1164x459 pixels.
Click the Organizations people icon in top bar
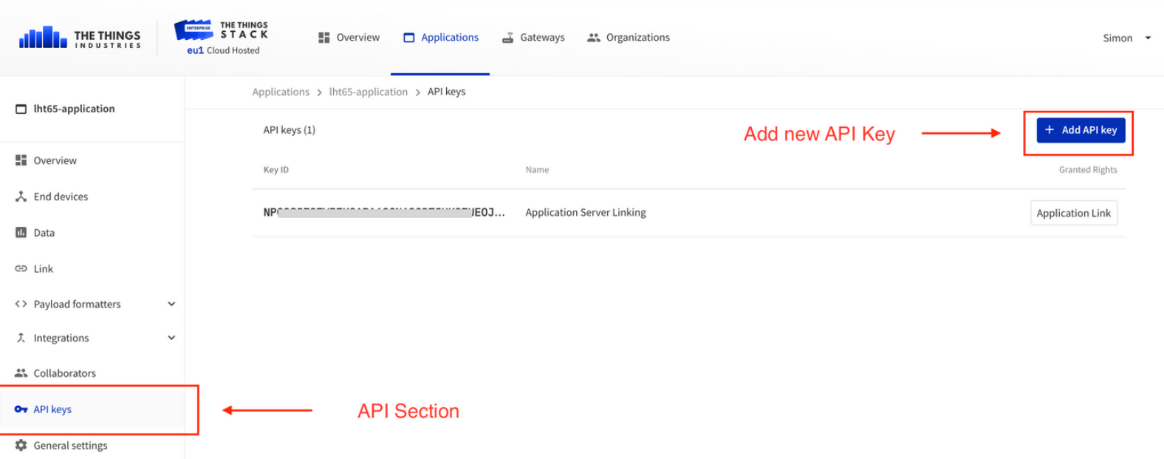593,37
